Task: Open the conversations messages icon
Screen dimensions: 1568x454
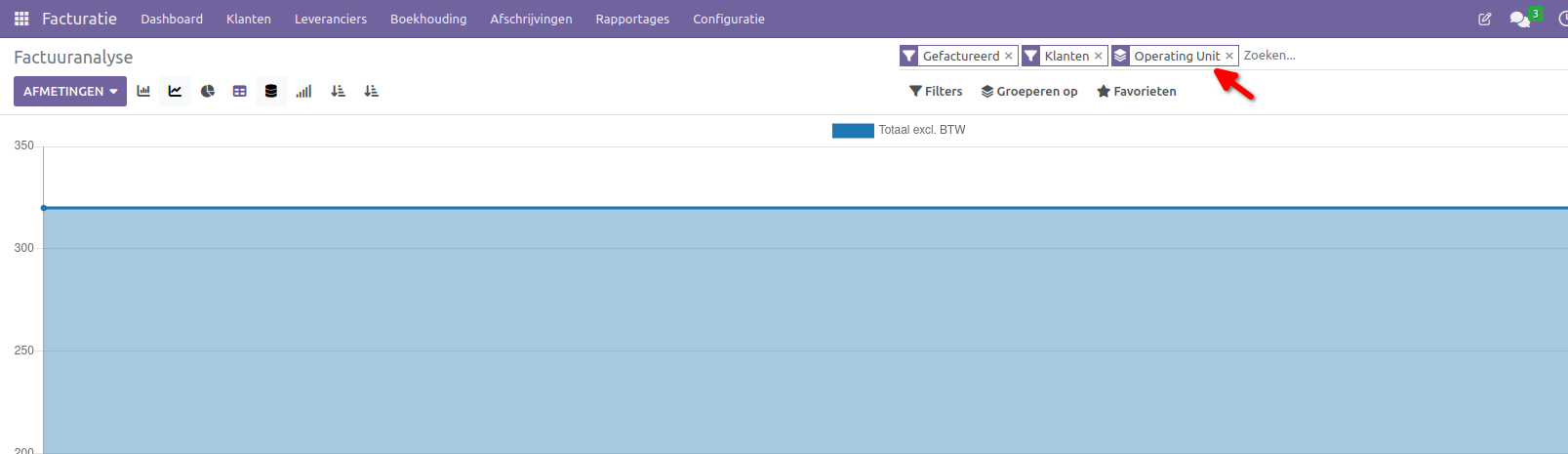Action: [1519, 19]
